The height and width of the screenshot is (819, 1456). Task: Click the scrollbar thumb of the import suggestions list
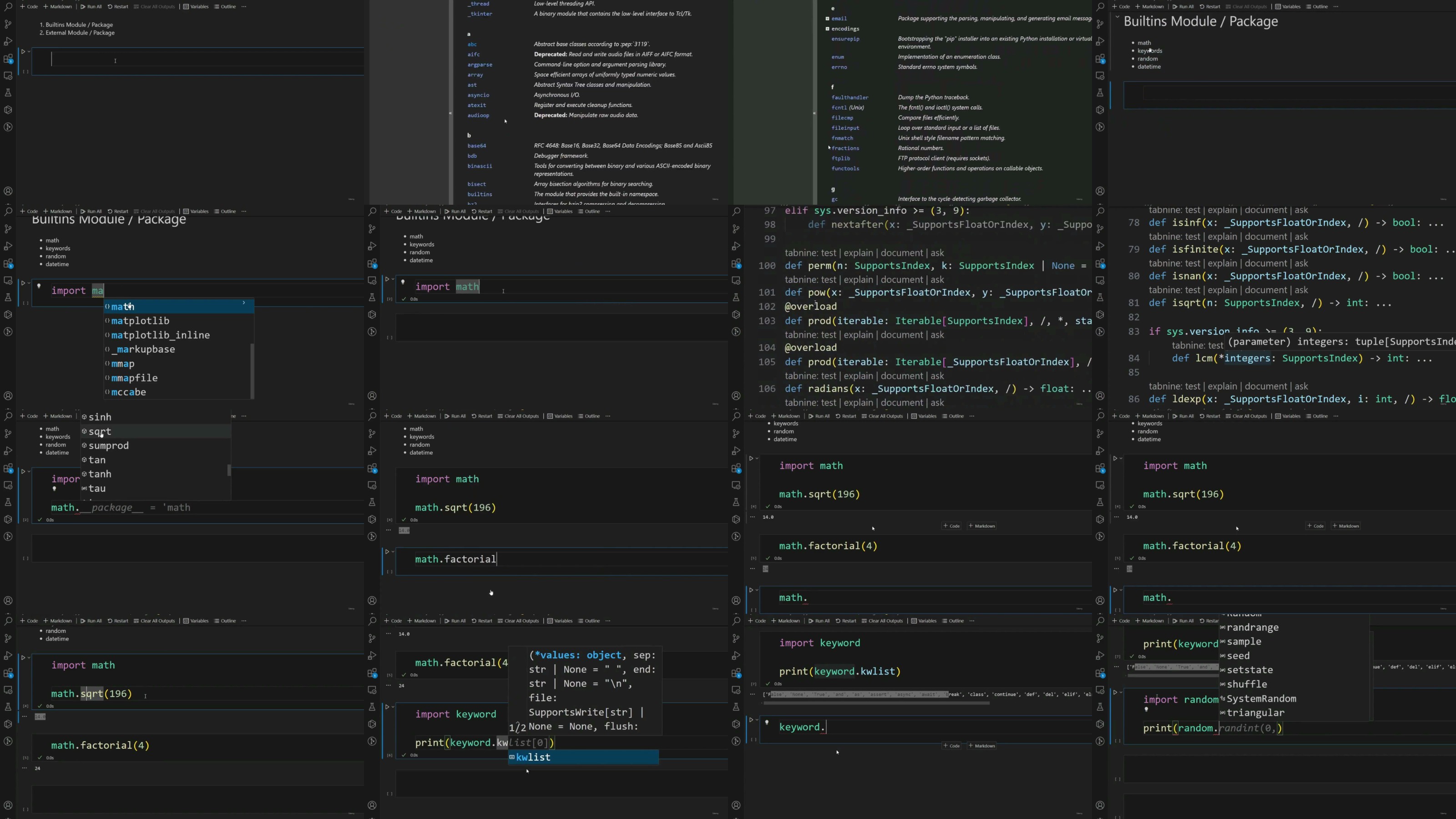coord(252,371)
